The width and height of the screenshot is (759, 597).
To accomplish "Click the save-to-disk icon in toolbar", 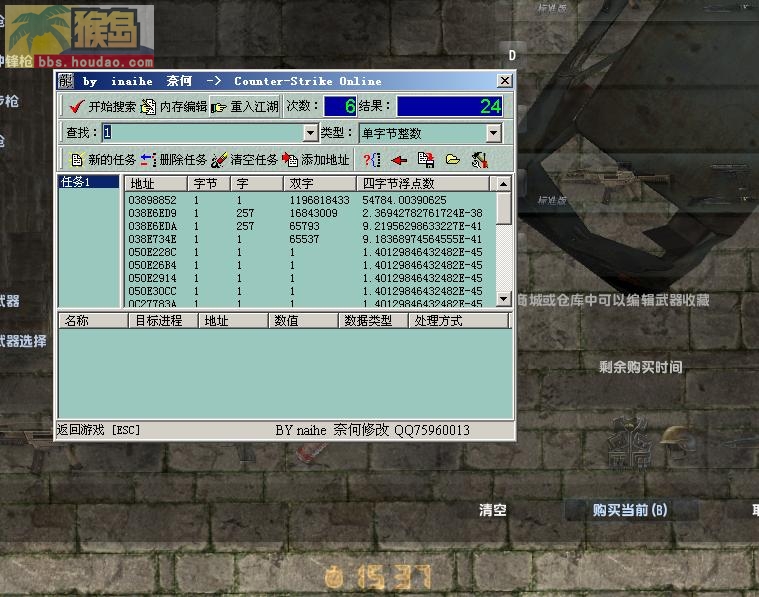I will click(426, 160).
